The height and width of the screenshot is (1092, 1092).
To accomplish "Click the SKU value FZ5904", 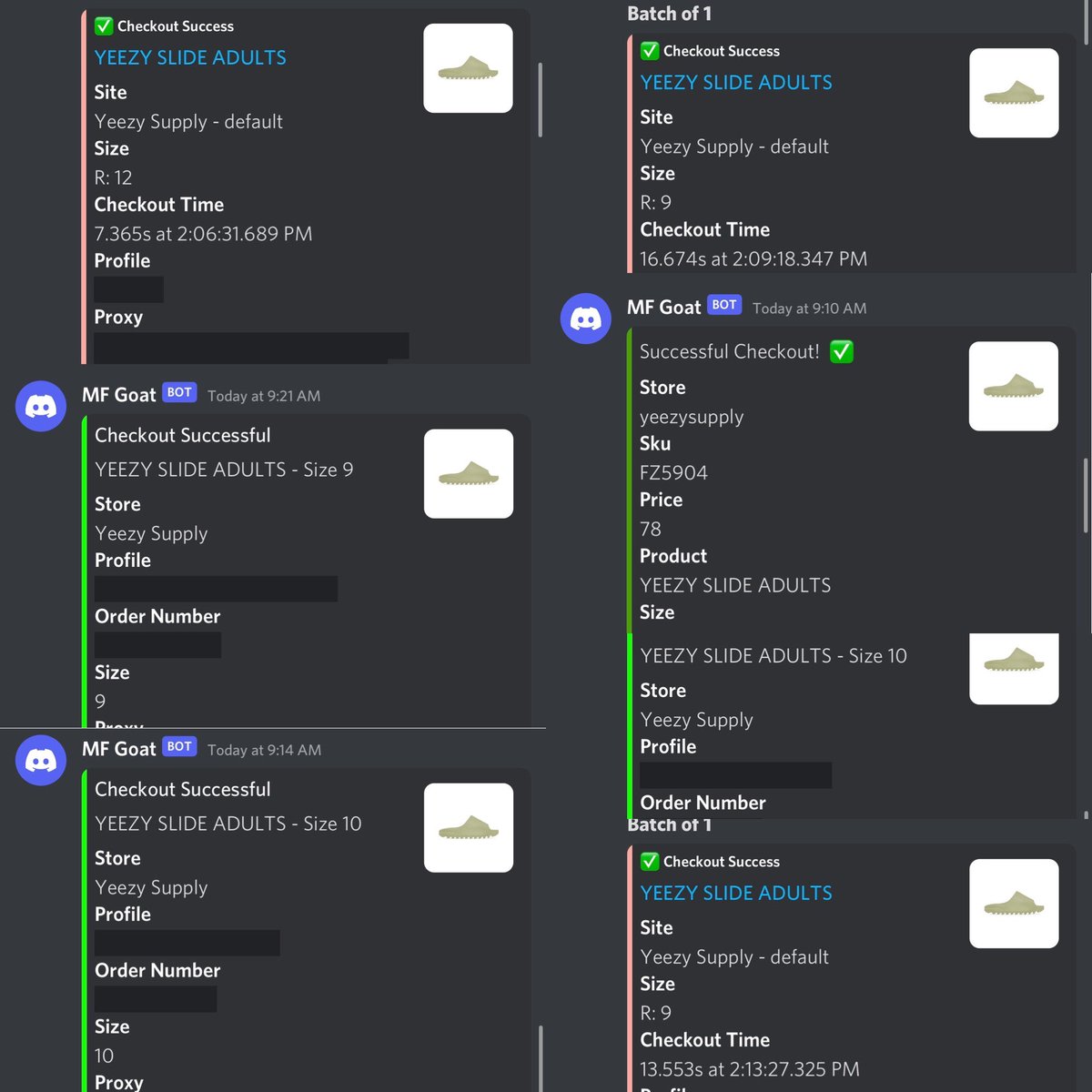I will point(673,472).
